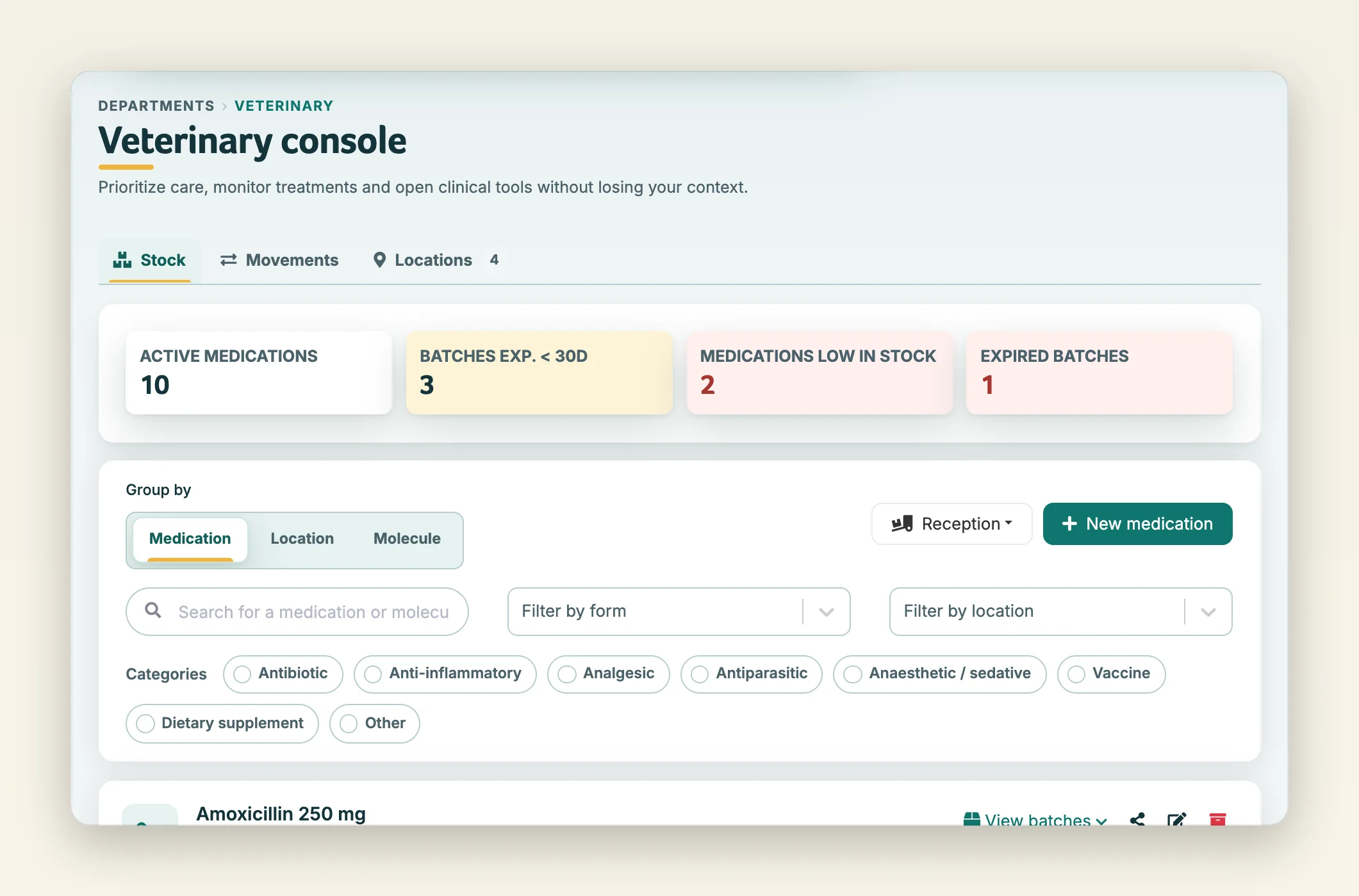This screenshot has height=896, width=1359.
Task: Group stock by Location
Action: (302, 539)
